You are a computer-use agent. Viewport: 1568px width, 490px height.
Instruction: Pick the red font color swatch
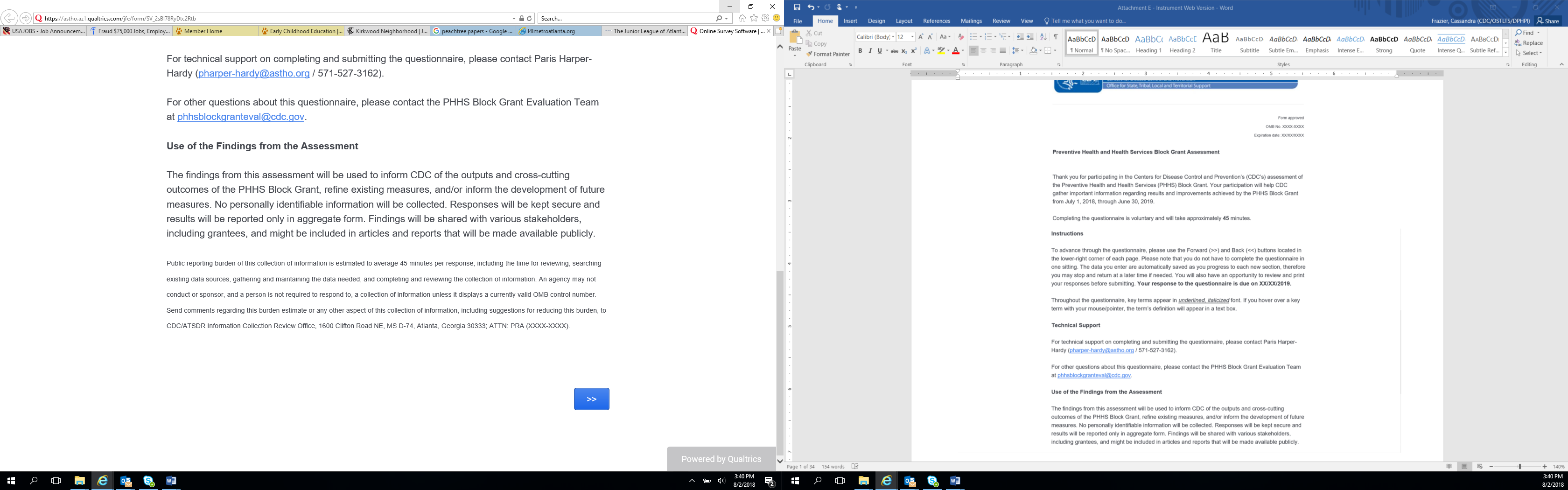click(x=956, y=51)
